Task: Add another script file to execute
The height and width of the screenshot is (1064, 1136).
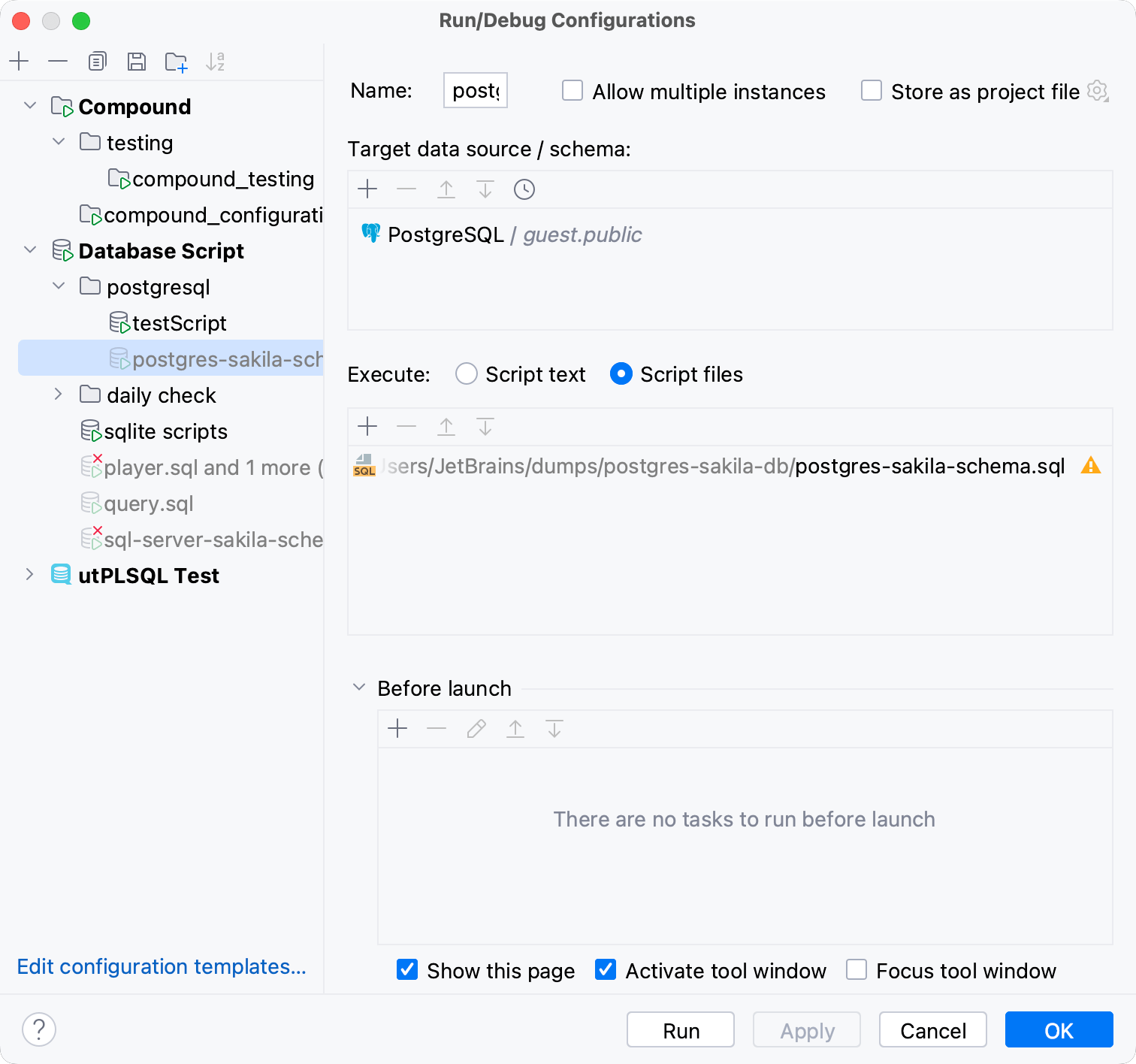Action: coord(367,426)
